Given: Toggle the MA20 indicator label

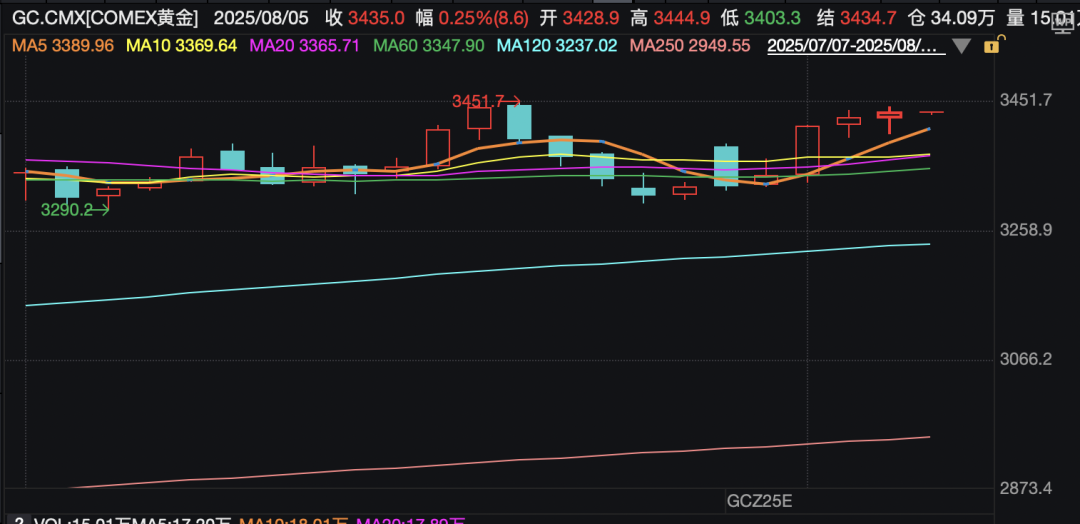Looking at the screenshot, I should [x=305, y=46].
